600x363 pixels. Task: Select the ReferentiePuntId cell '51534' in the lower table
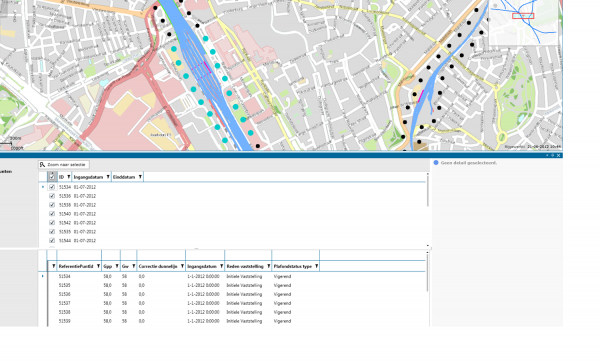(x=64, y=276)
